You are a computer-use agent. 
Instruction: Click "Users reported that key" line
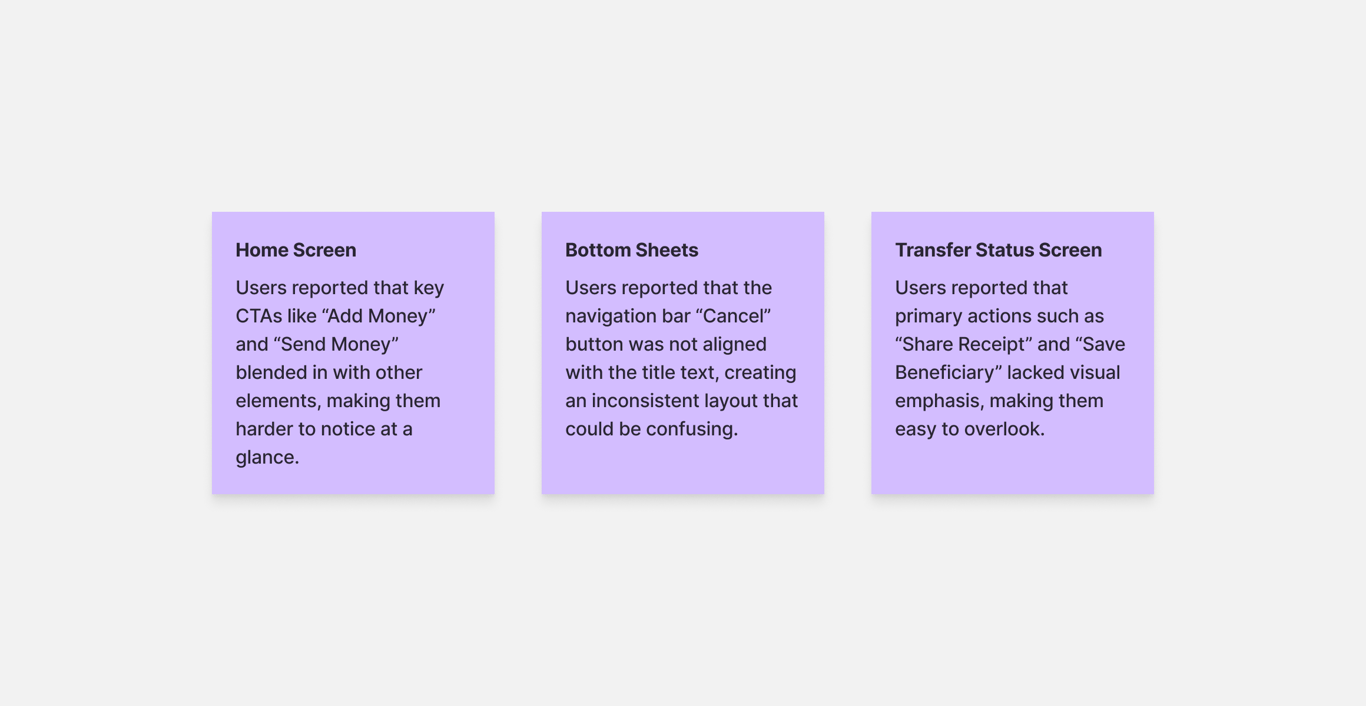[339, 288]
